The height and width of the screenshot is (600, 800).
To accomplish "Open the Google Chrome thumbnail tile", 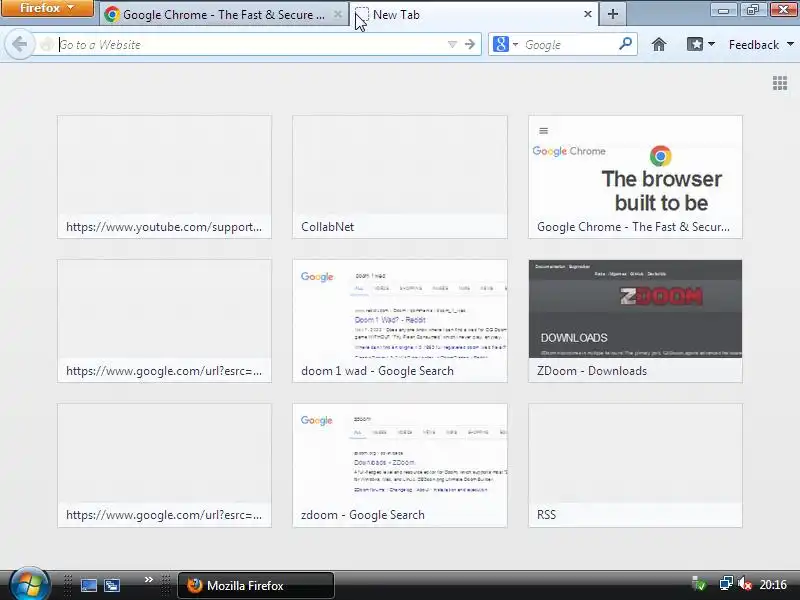I will coord(635,177).
